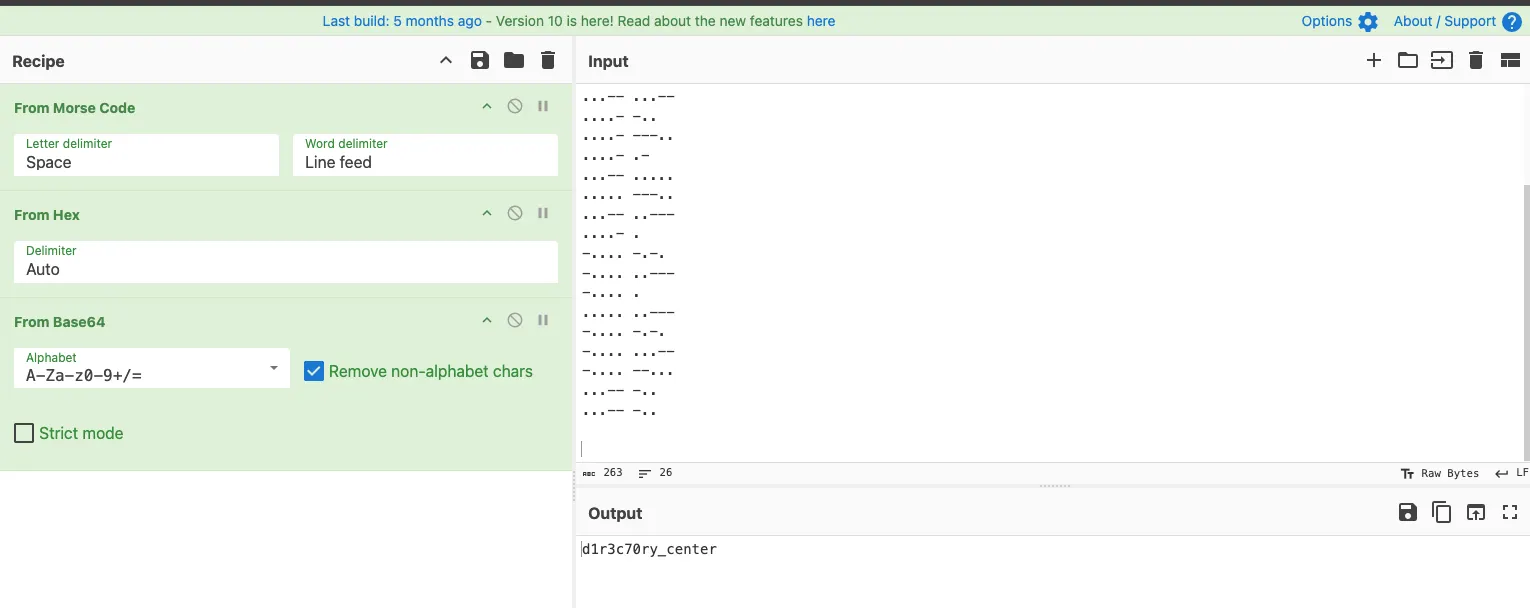Maximise the output pane
This screenshot has height=608, width=1530.
point(1510,513)
